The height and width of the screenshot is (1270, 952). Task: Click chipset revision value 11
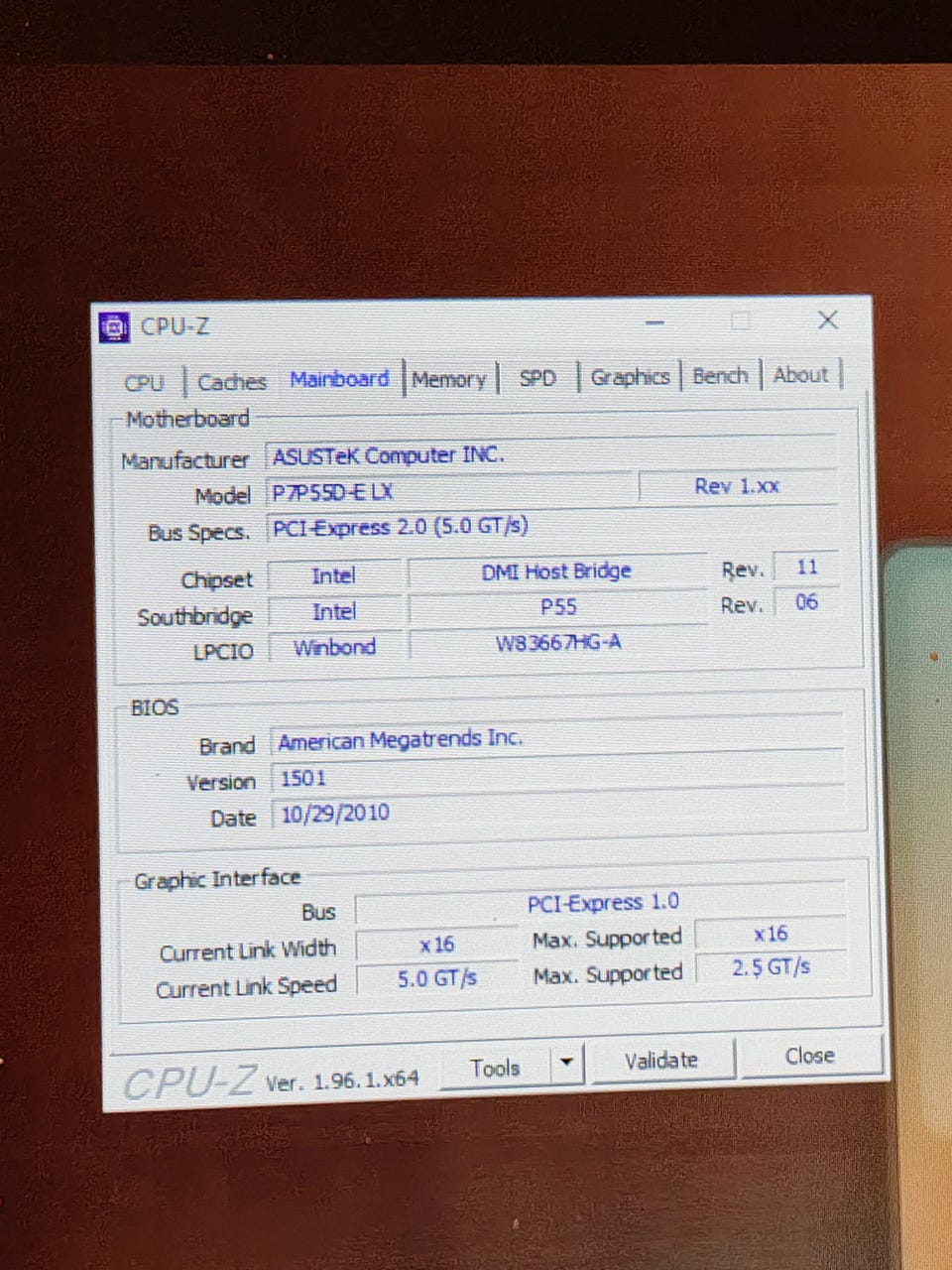(806, 568)
